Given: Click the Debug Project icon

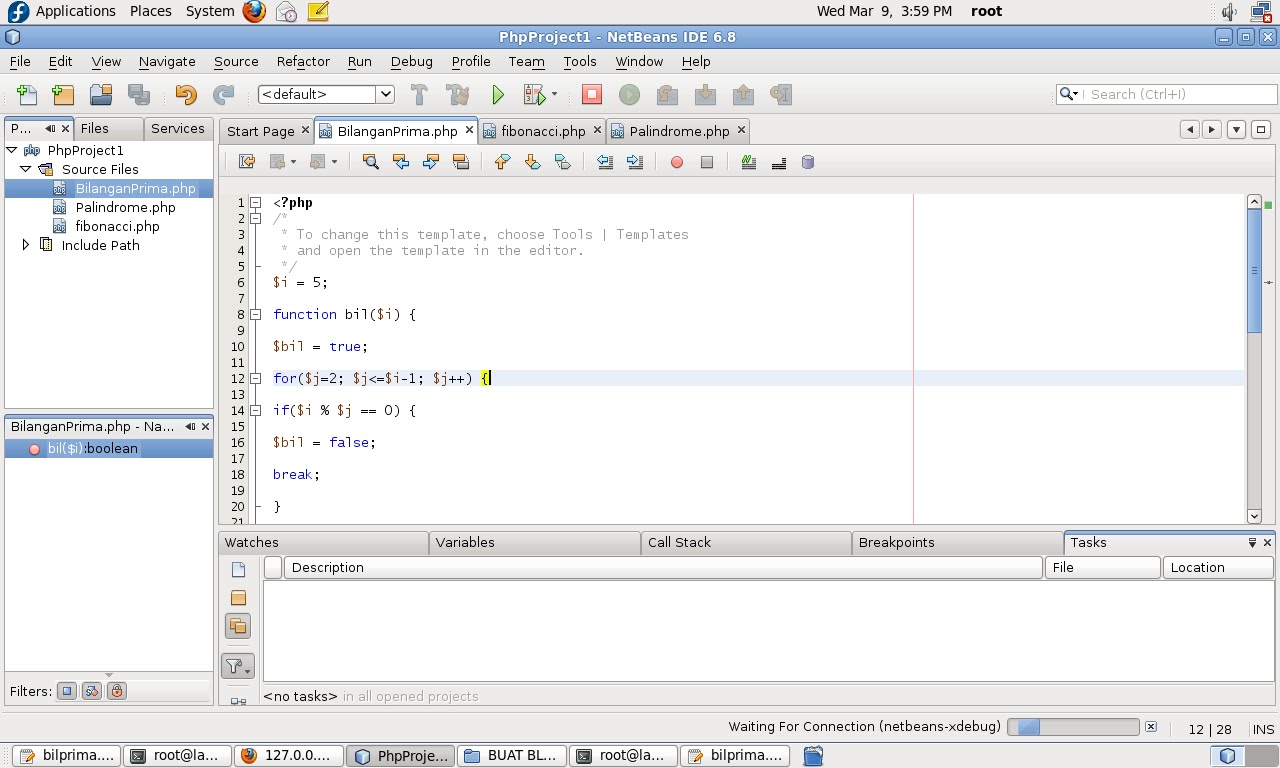Looking at the screenshot, I should point(534,95).
